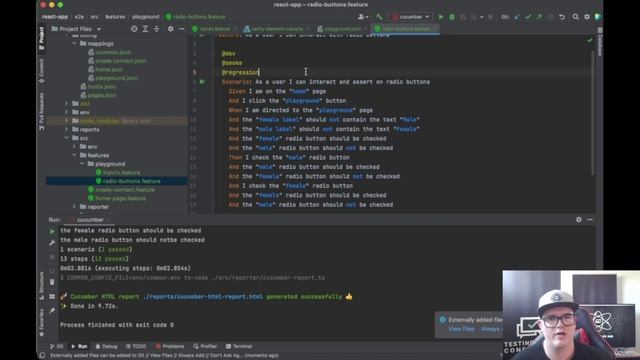640x360 pixels.
Task: Click the playground breadcrumb
Action: coord(146,17)
